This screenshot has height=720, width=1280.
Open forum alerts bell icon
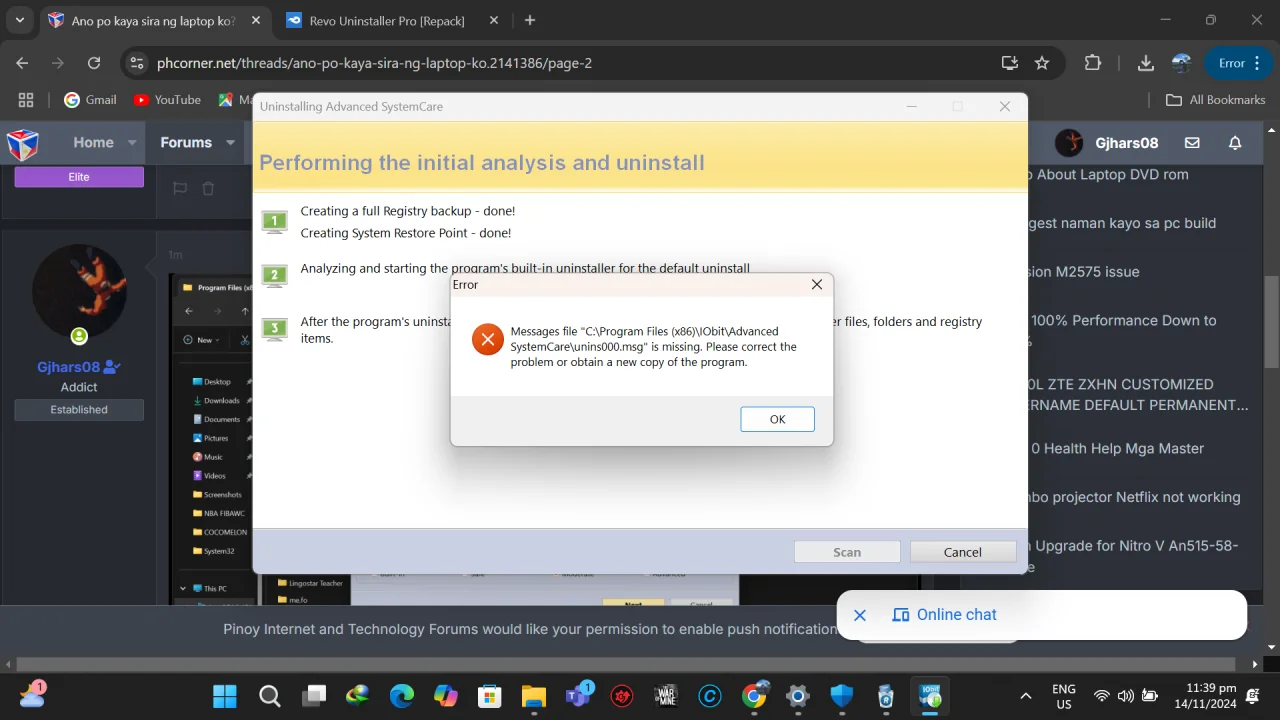pyautogui.click(x=1235, y=143)
